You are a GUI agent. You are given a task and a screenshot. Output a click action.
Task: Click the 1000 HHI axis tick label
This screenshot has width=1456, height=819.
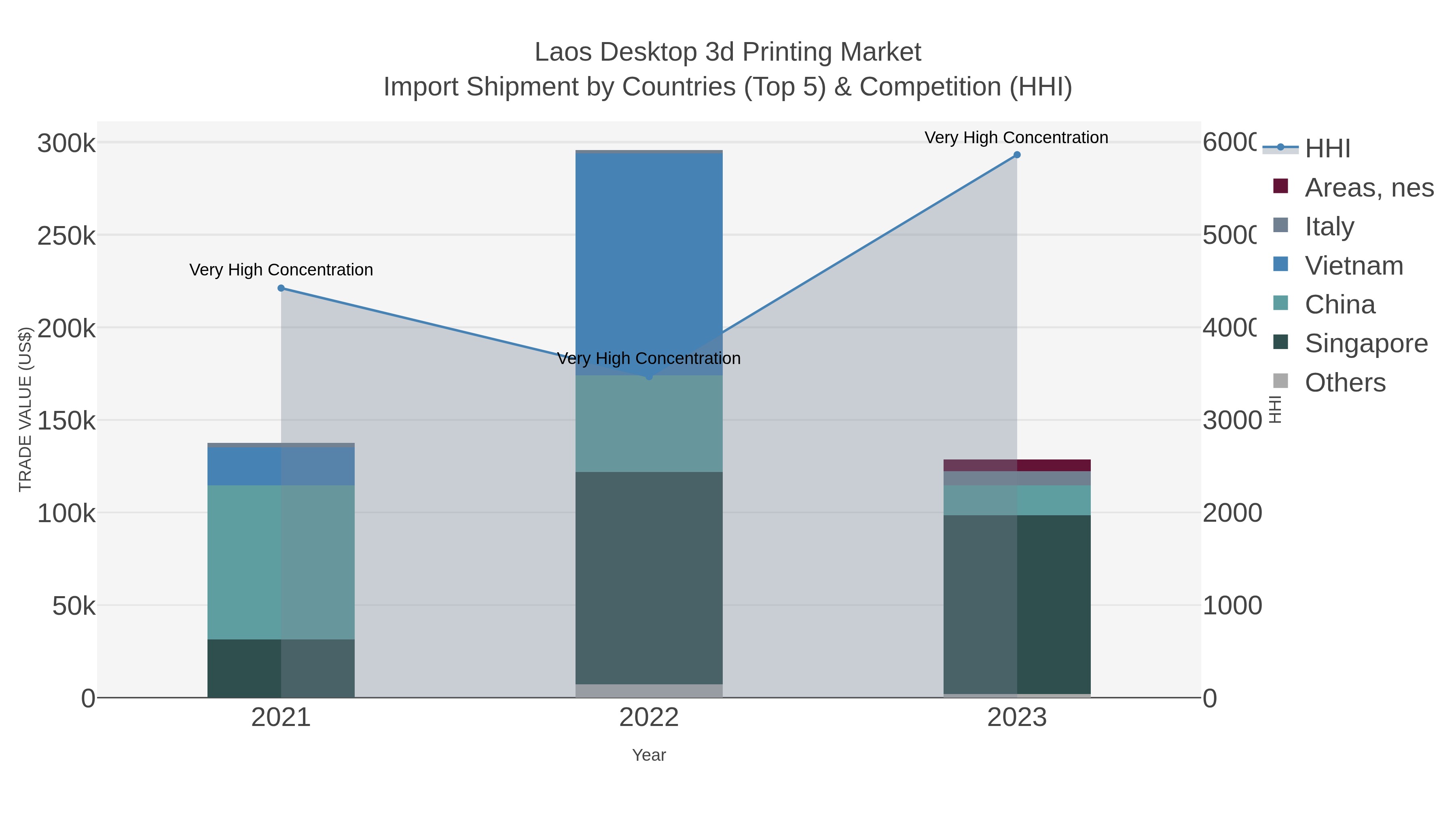pos(1232,606)
